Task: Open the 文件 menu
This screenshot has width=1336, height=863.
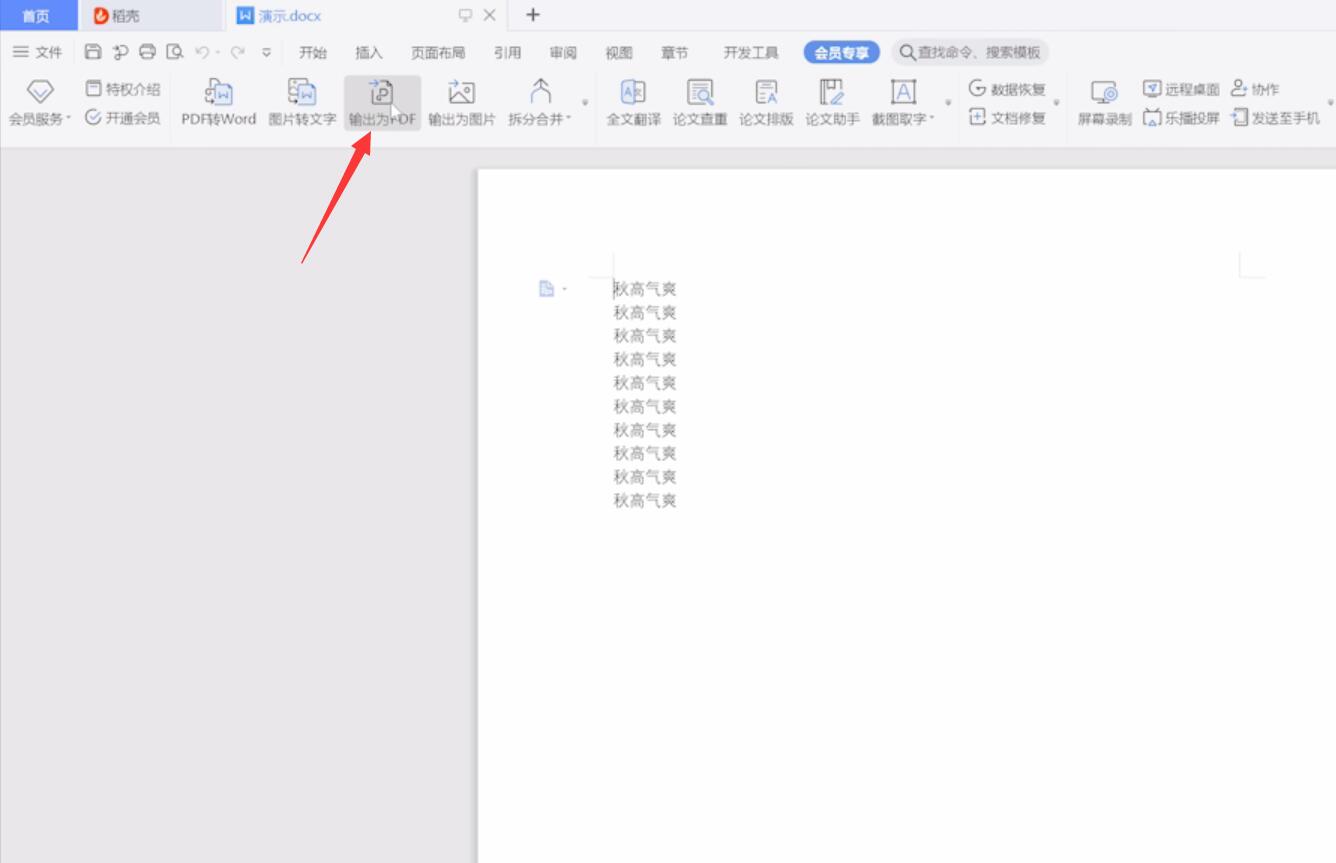Action: (37, 52)
